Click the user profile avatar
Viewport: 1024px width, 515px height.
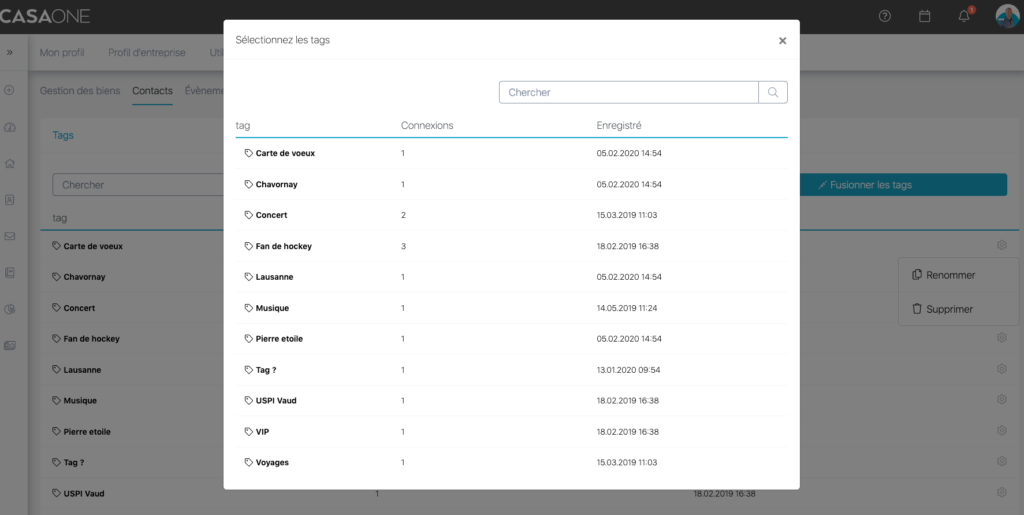[x=1007, y=16]
